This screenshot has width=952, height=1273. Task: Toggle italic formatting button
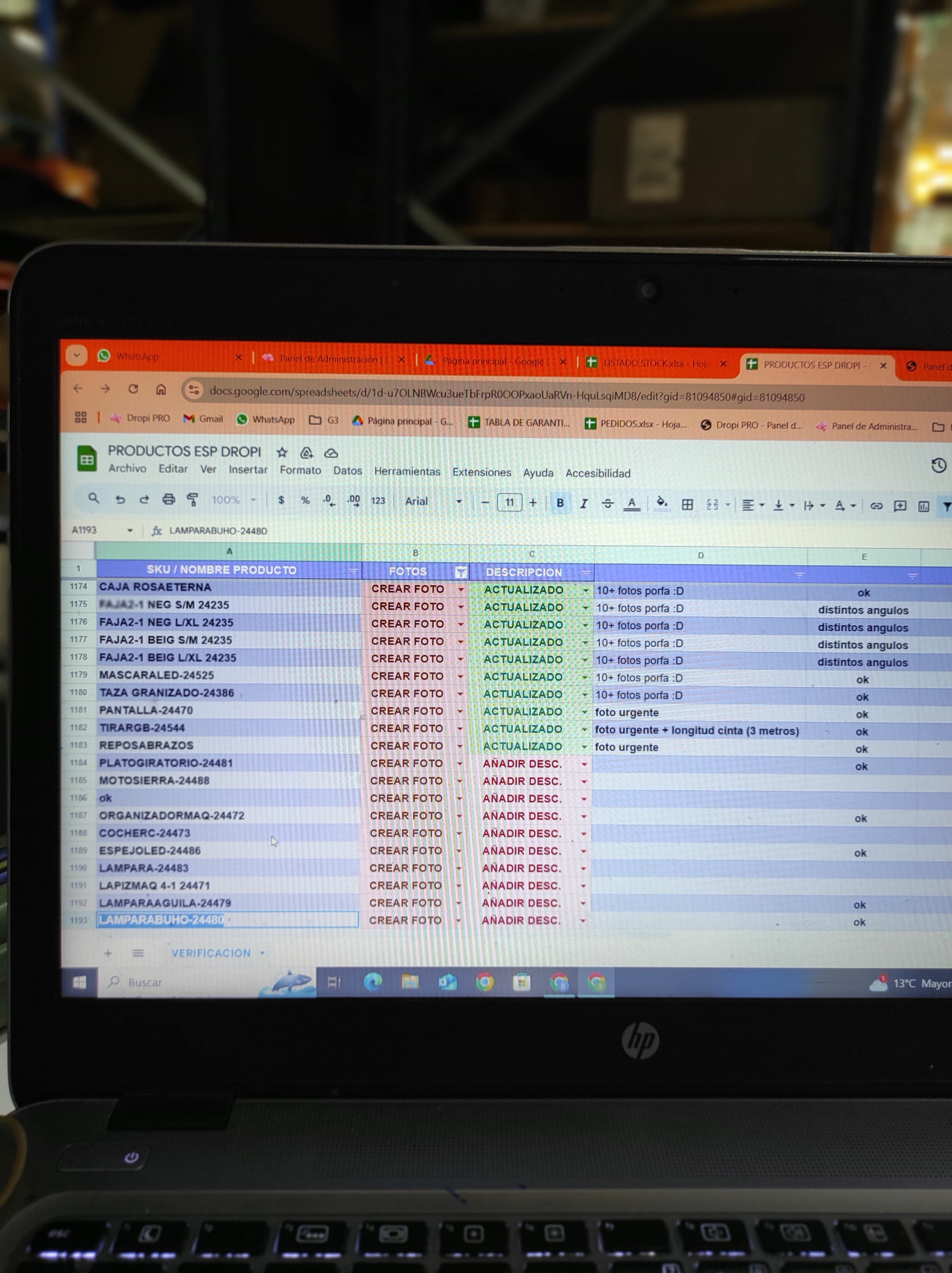583,504
